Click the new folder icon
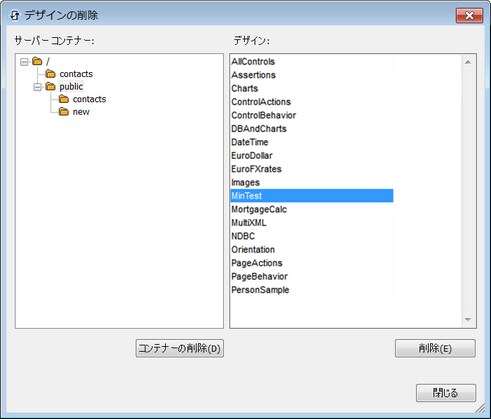 (64, 112)
